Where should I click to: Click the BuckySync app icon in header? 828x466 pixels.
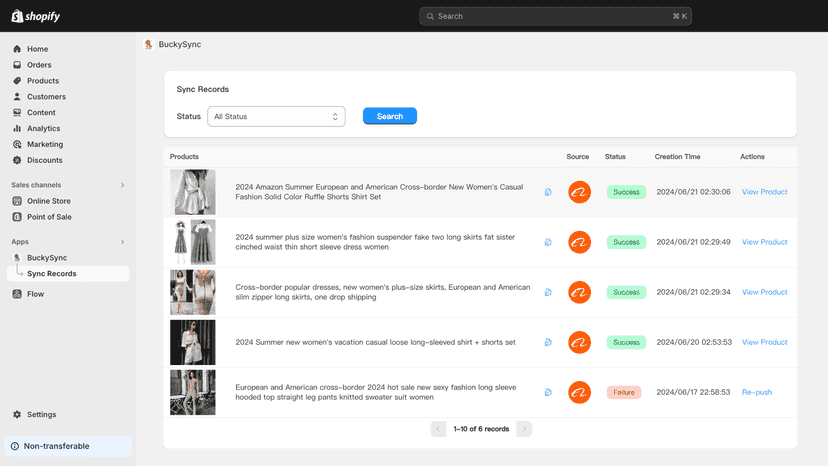(x=148, y=44)
